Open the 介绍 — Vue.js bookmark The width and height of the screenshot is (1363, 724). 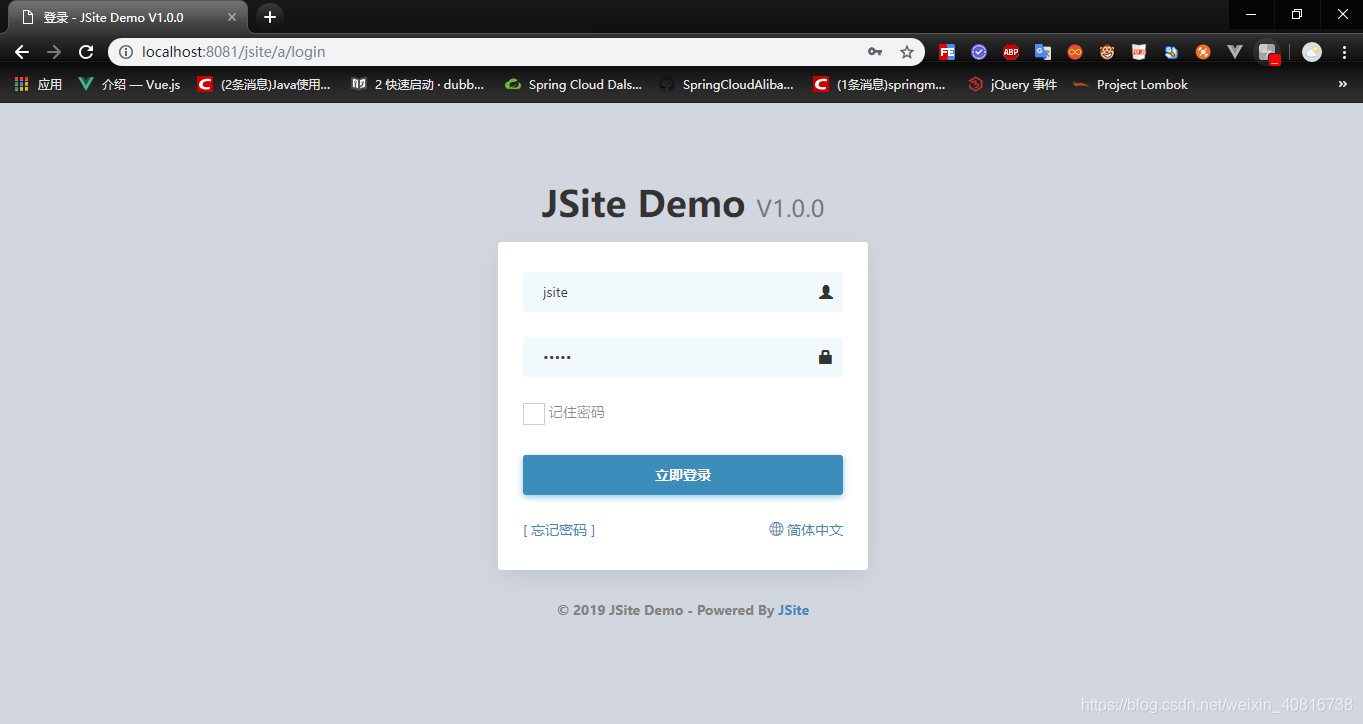click(x=129, y=85)
